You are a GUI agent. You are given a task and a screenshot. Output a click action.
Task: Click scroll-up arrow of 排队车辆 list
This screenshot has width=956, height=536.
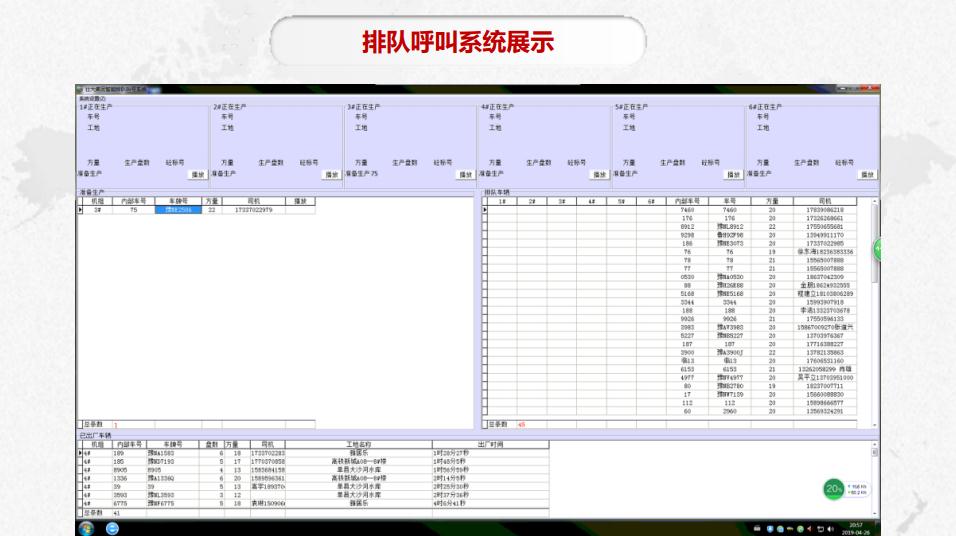tap(875, 201)
